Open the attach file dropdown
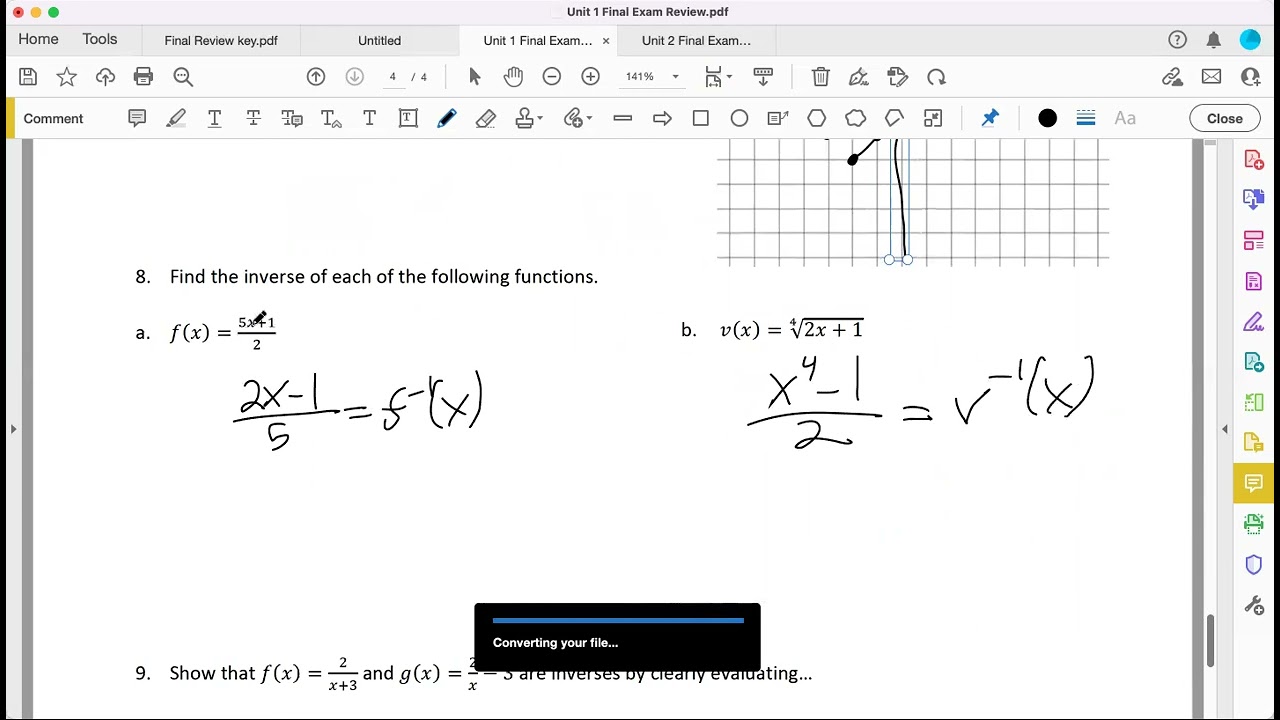Screen dimensions: 1280x720 578,118
